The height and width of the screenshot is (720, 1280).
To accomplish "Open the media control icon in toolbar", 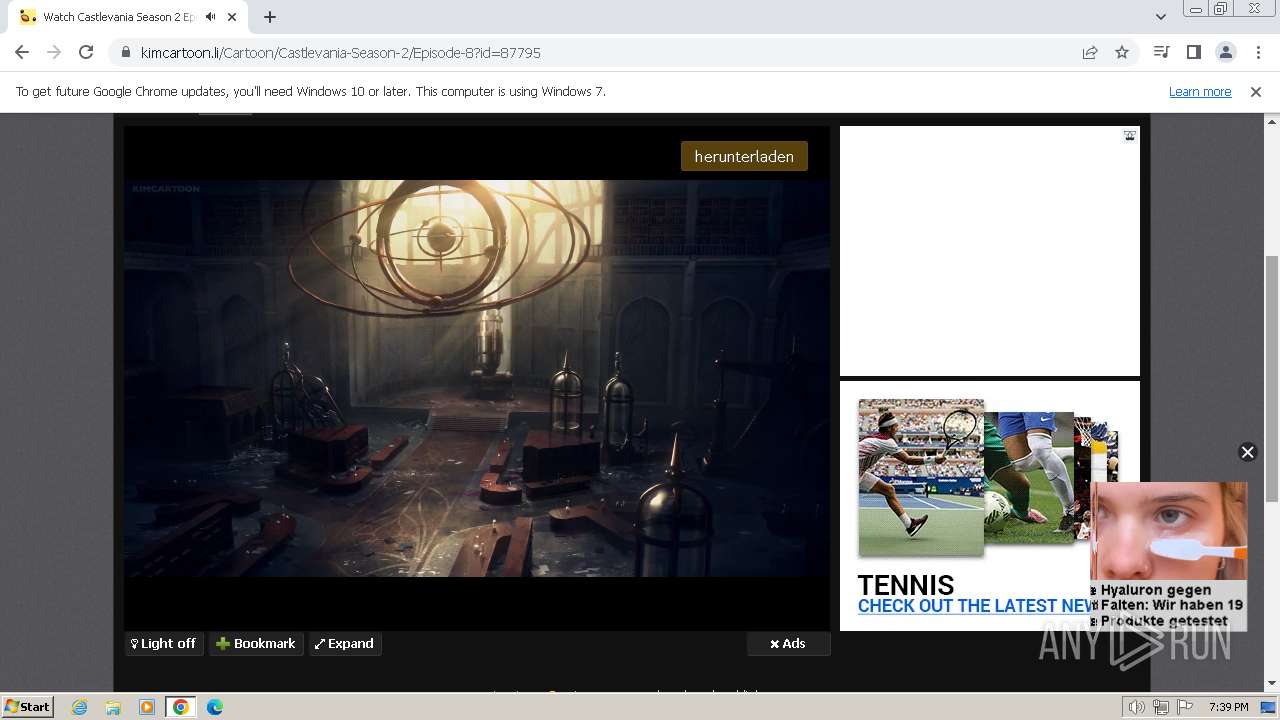I will (1161, 52).
